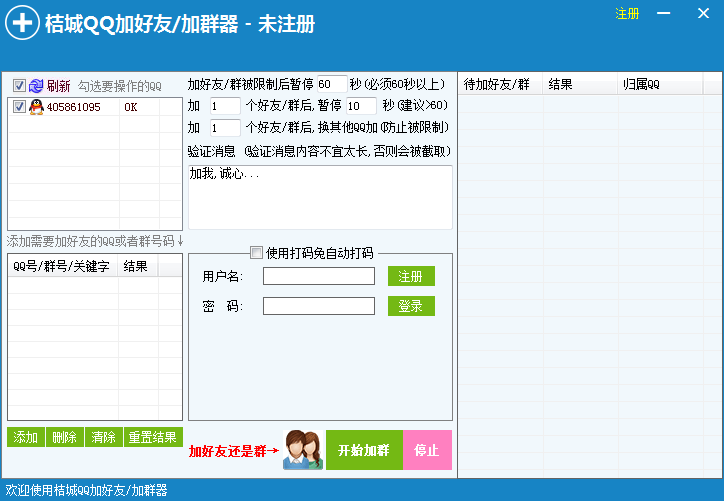Click the window title 桔城QQ加好友/加群器 - 未注册

point(180,24)
